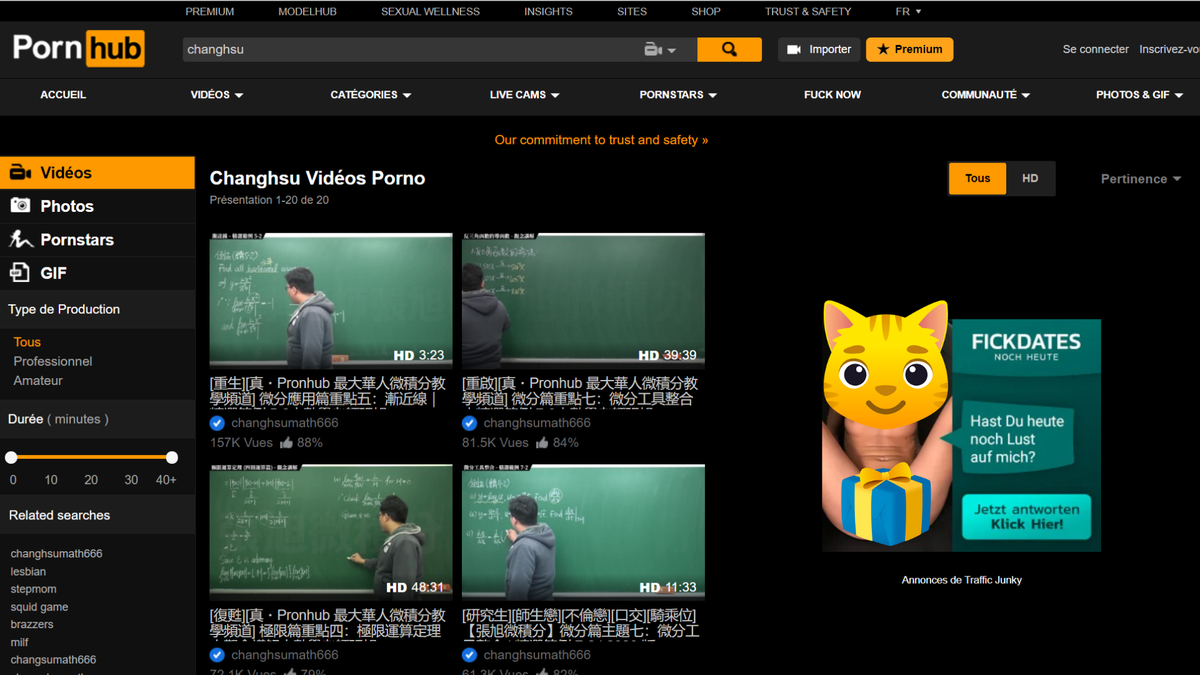This screenshot has width=1200, height=675.
Task: Click the verified badge under the 3:23 video
Action: [x=217, y=423]
